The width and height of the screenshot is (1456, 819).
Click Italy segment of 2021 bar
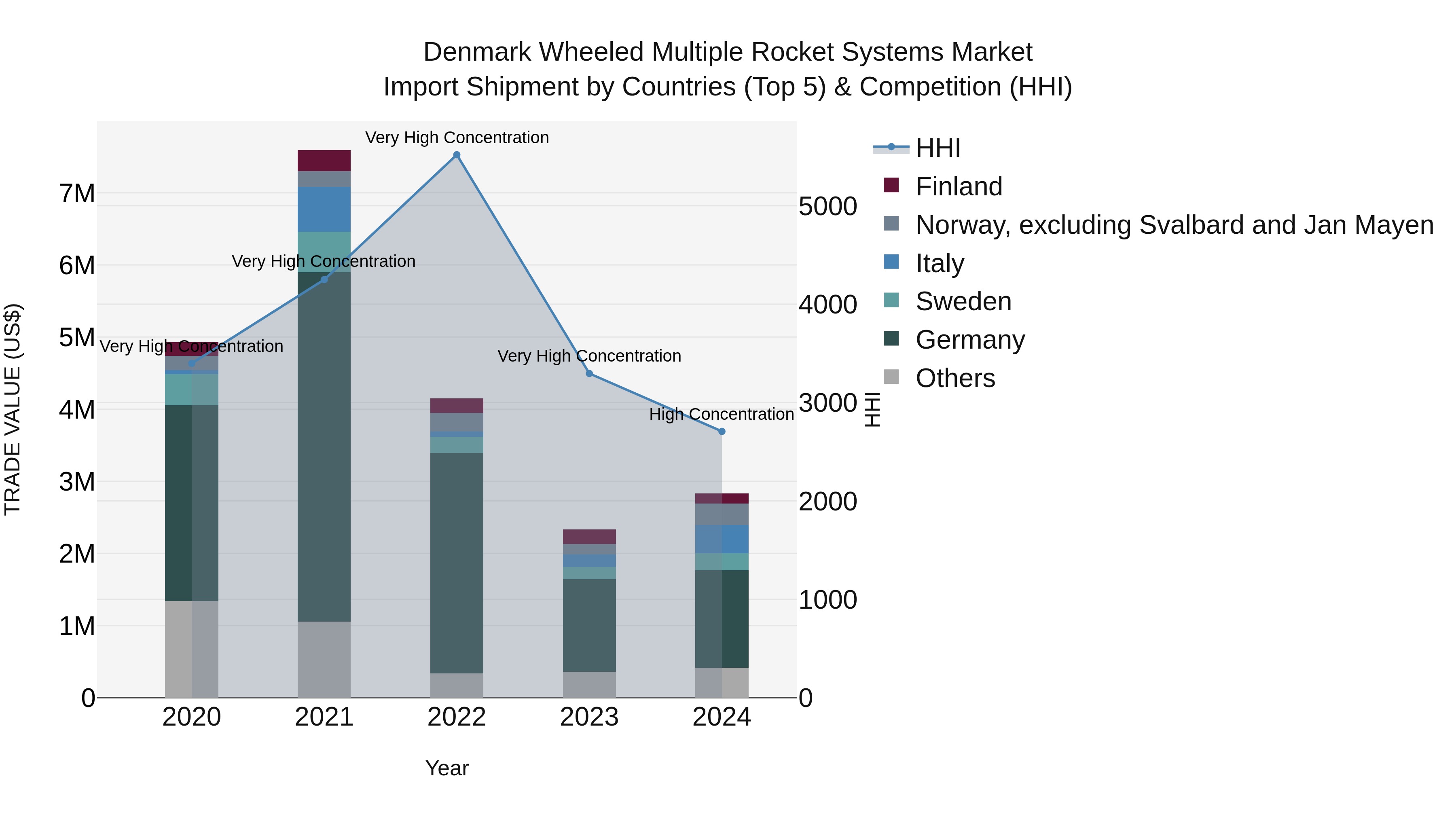coord(324,209)
